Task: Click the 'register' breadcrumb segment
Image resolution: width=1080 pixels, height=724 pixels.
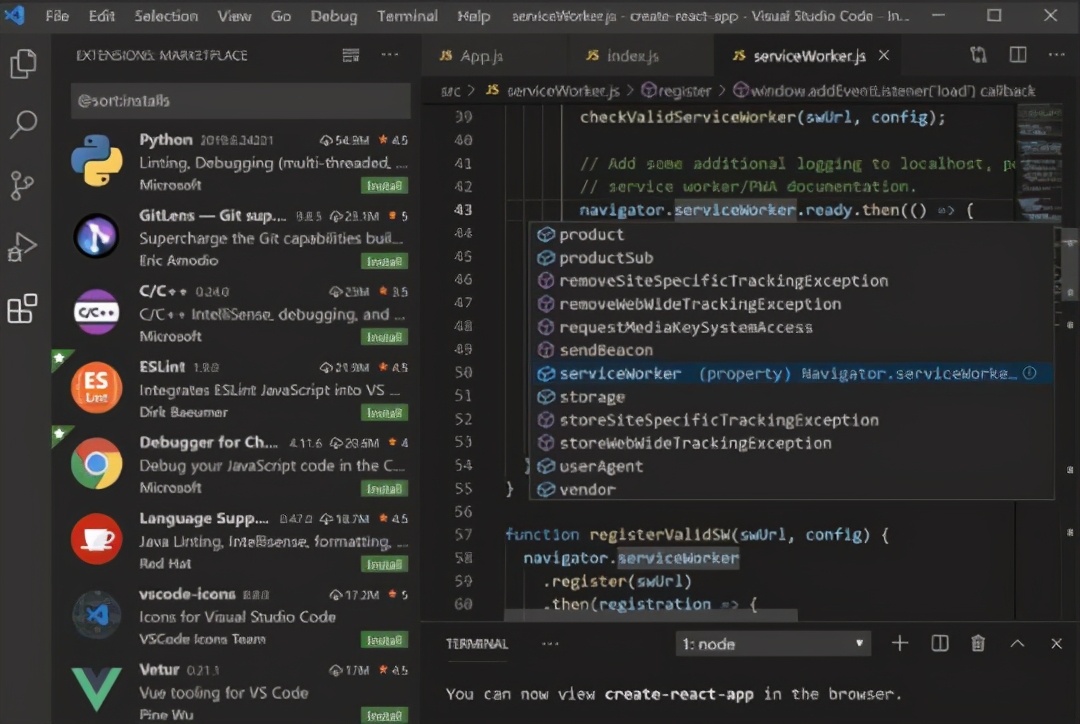Action: [676, 91]
